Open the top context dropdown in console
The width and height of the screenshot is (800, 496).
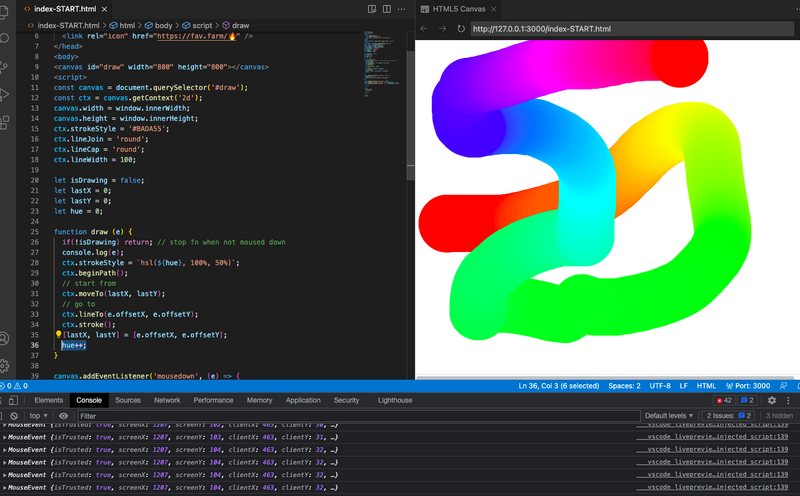(x=38, y=415)
